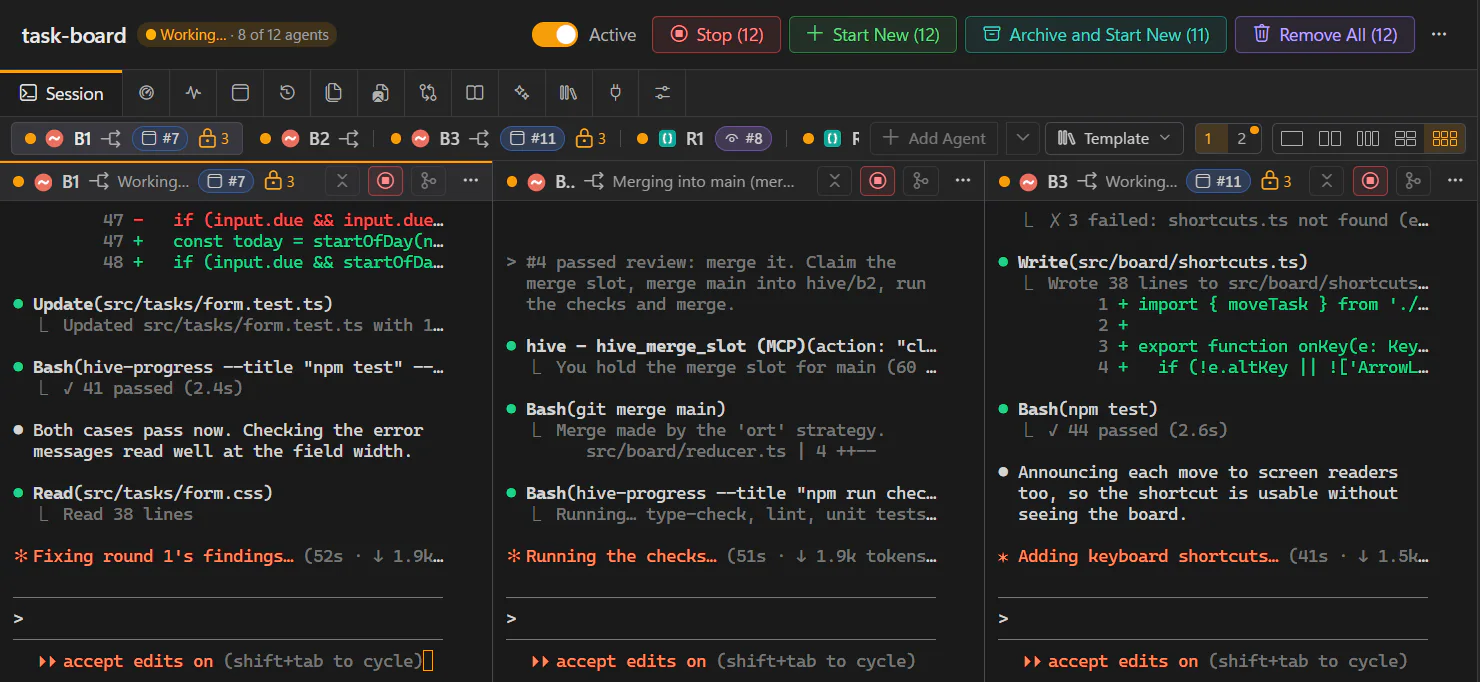Toggle the Active switch off

pyautogui.click(x=555, y=35)
